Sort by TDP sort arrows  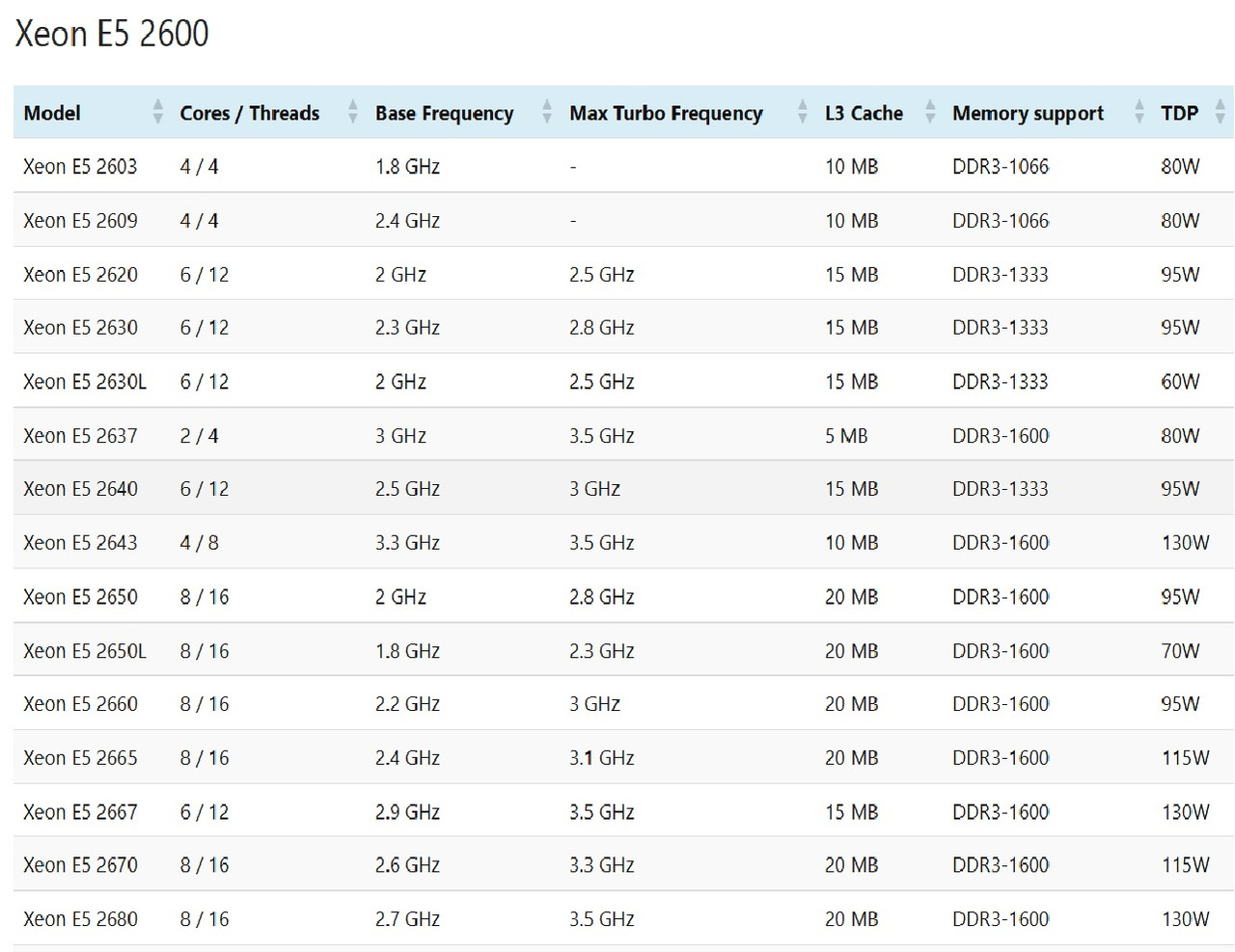coord(1219,112)
